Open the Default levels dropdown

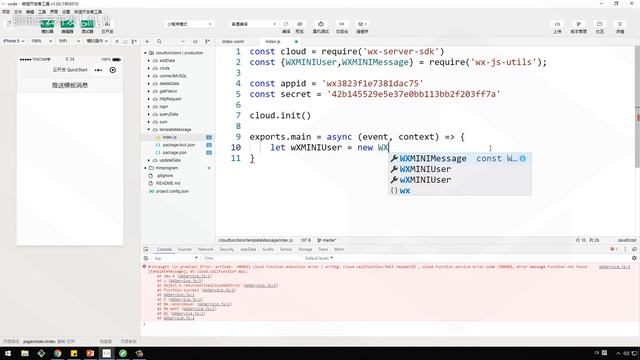click(319, 258)
